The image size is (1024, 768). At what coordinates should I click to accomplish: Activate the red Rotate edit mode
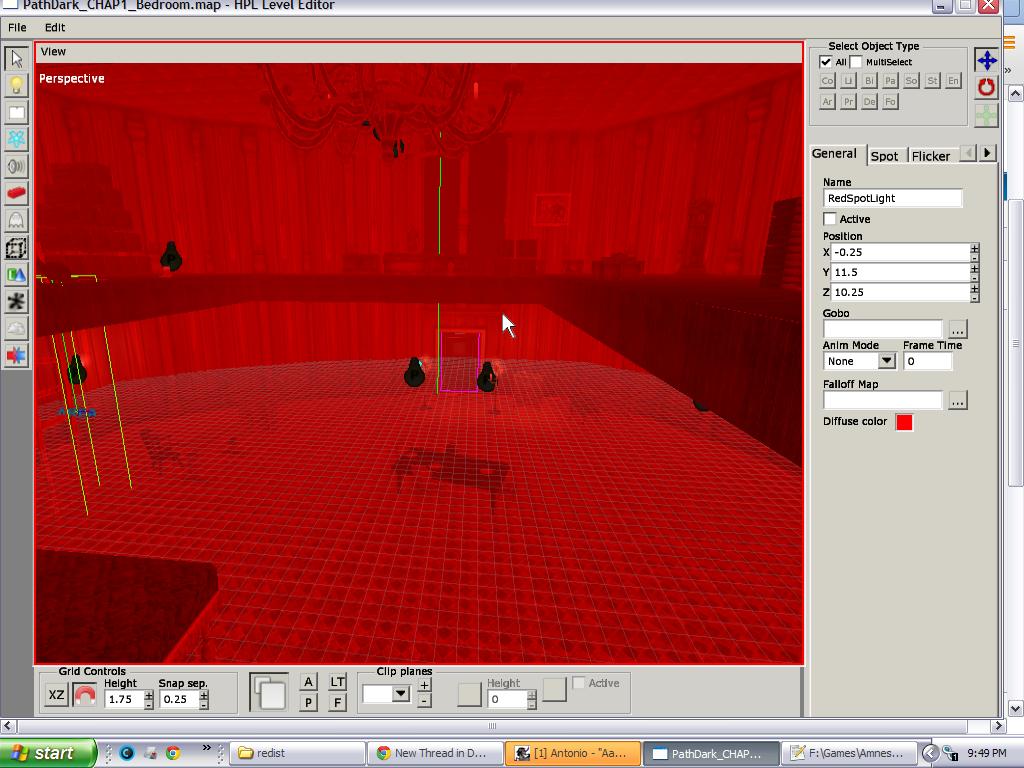tap(986, 88)
